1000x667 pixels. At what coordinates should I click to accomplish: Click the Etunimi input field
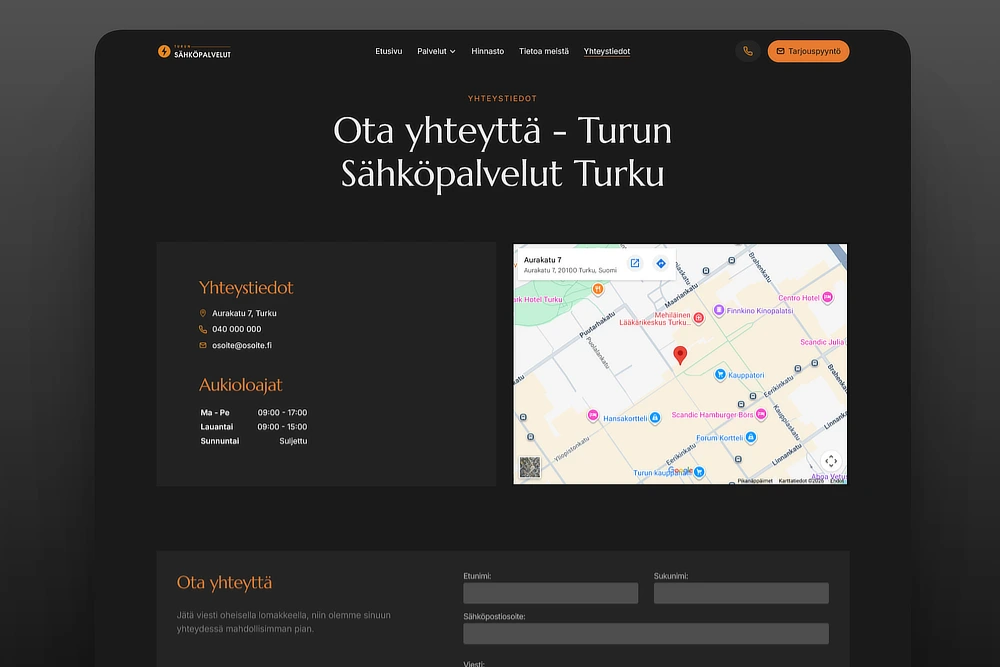(x=550, y=593)
